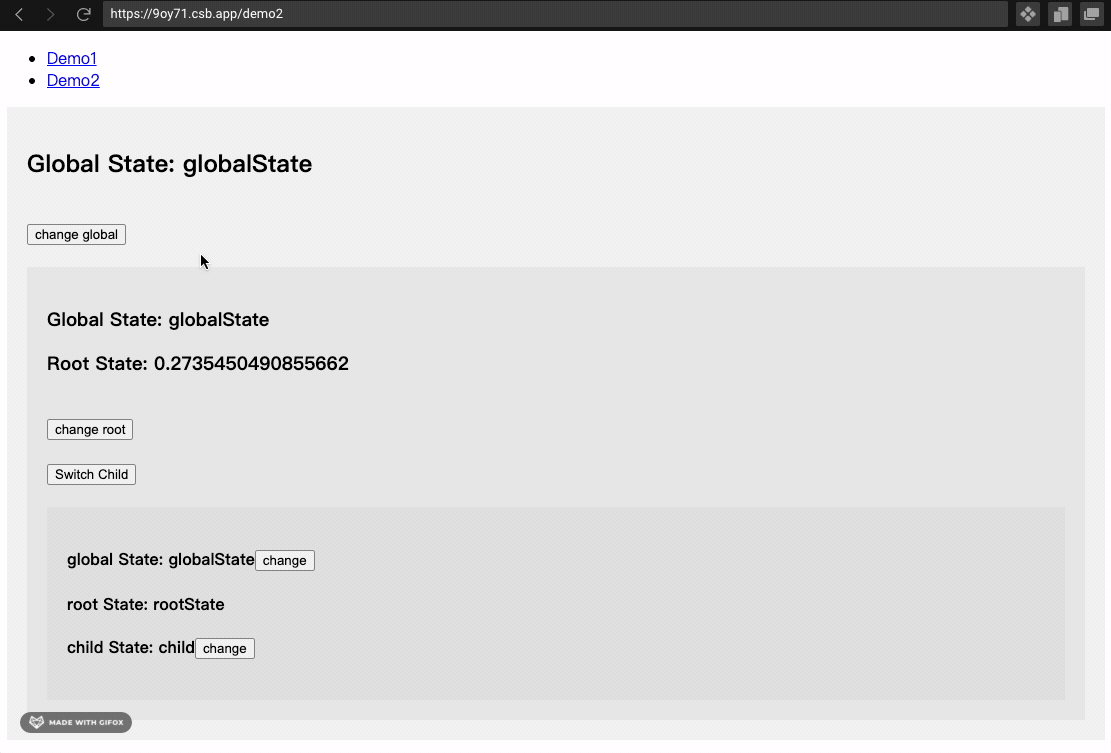
Task: Reload the preview page
Action: click(x=84, y=14)
